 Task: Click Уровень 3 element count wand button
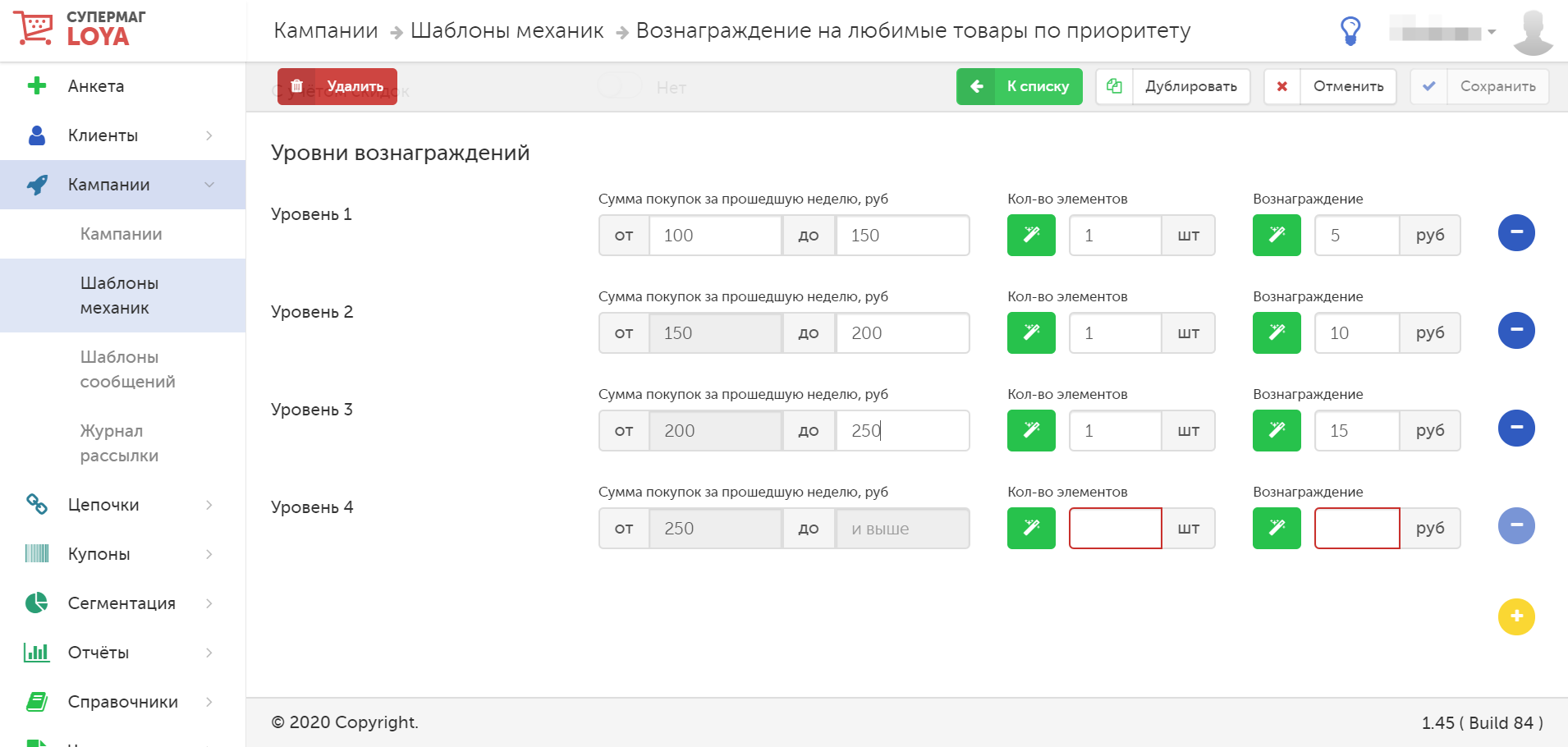(1031, 430)
